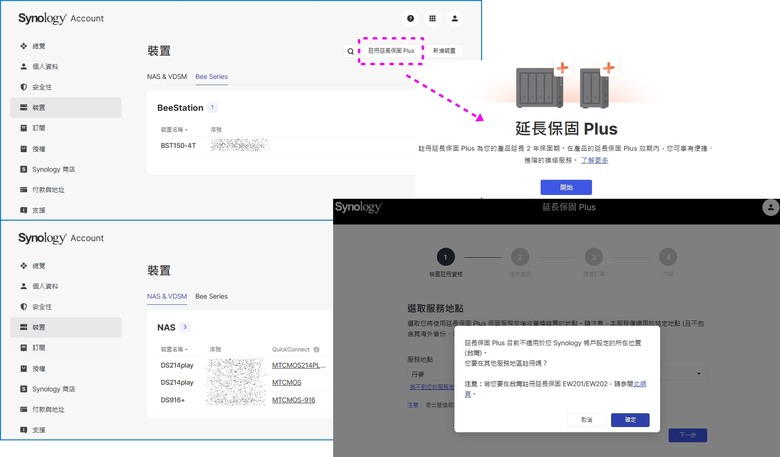Screen dimensions: 780x457
Task: Select 裝置 in the NAS page sidebar
Action: coord(66,327)
